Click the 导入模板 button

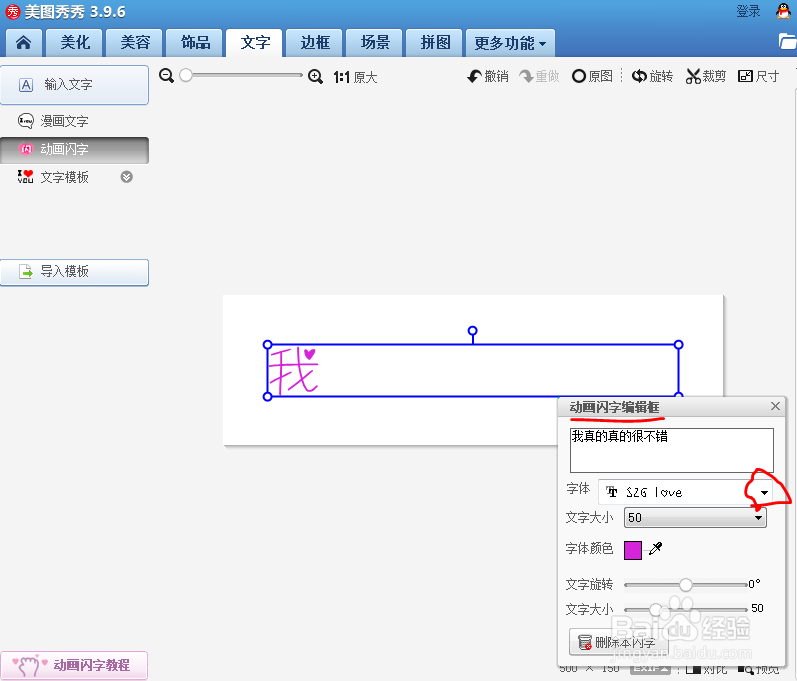tap(75, 272)
